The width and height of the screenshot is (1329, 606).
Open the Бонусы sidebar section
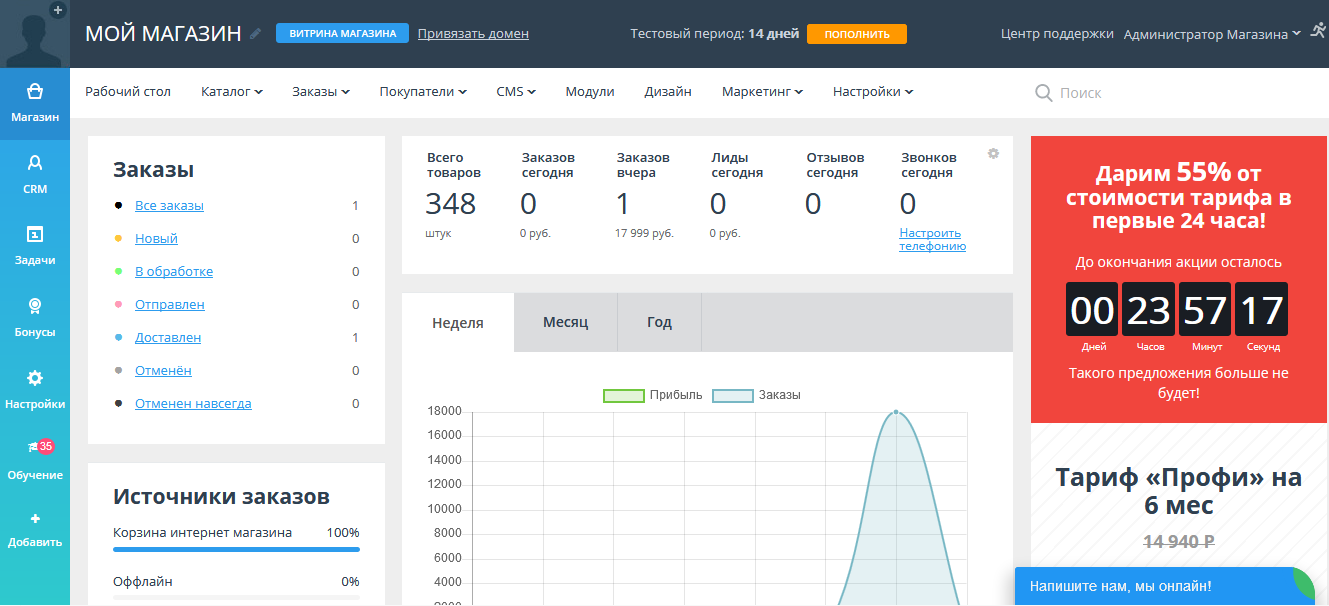tap(35, 317)
